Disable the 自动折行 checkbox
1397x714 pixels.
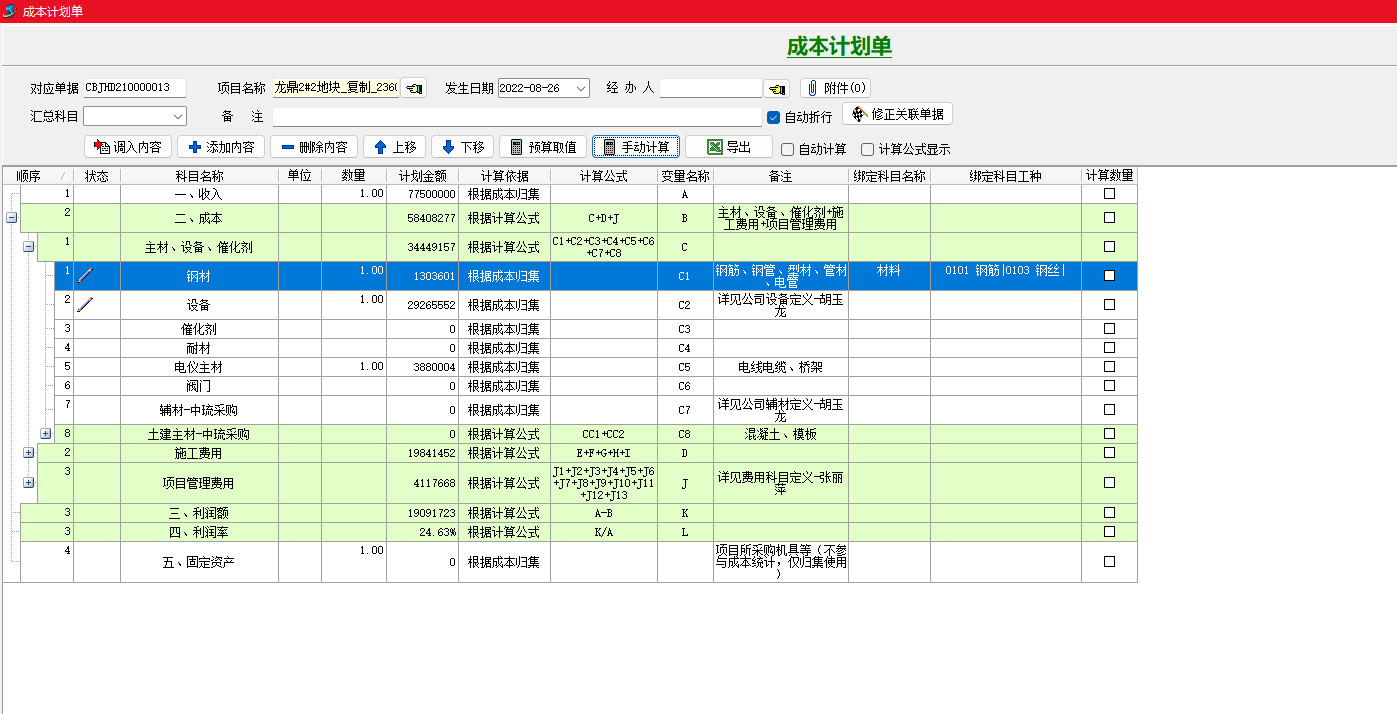coord(773,117)
